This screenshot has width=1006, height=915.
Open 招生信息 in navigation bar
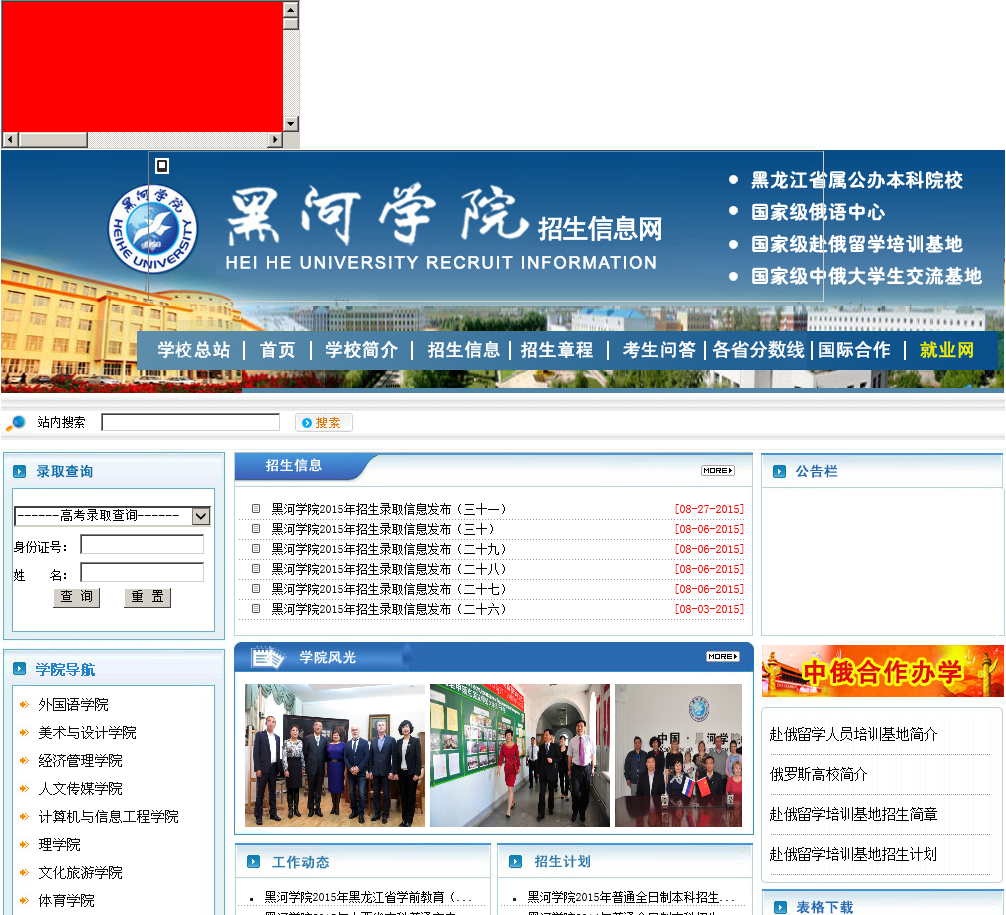pos(463,350)
